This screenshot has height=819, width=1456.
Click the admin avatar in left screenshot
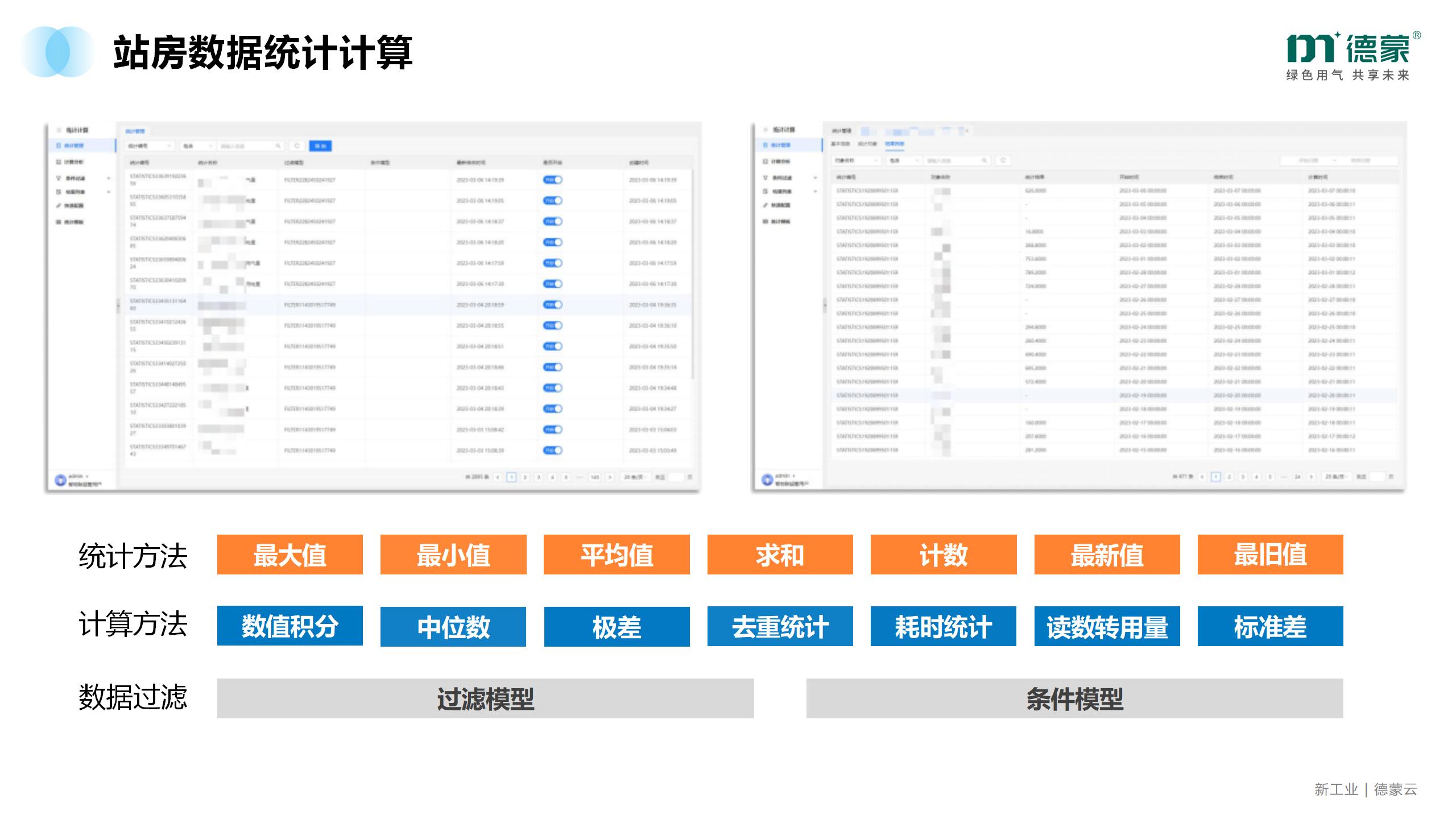(x=60, y=480)
